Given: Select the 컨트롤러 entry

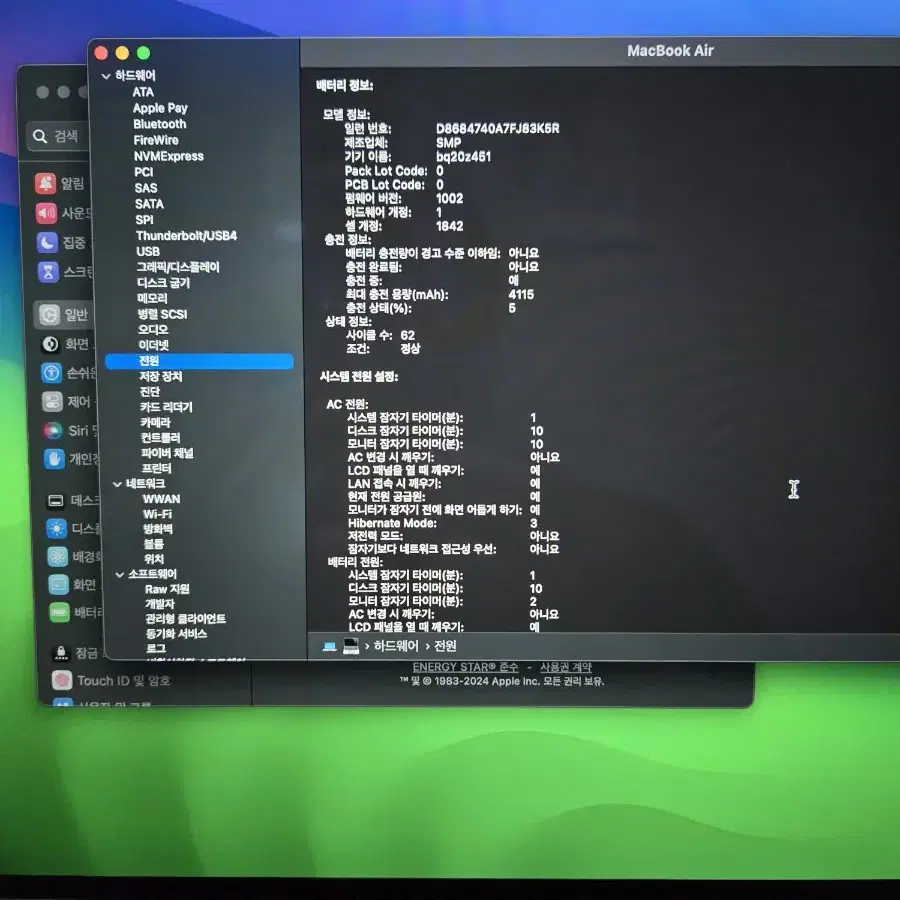Looking at the screenshot, I should [161, 437].
